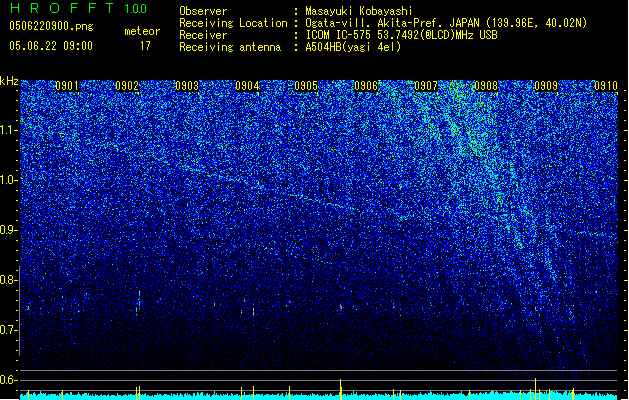Click the 0904 time marker

[x=247, y=86]
